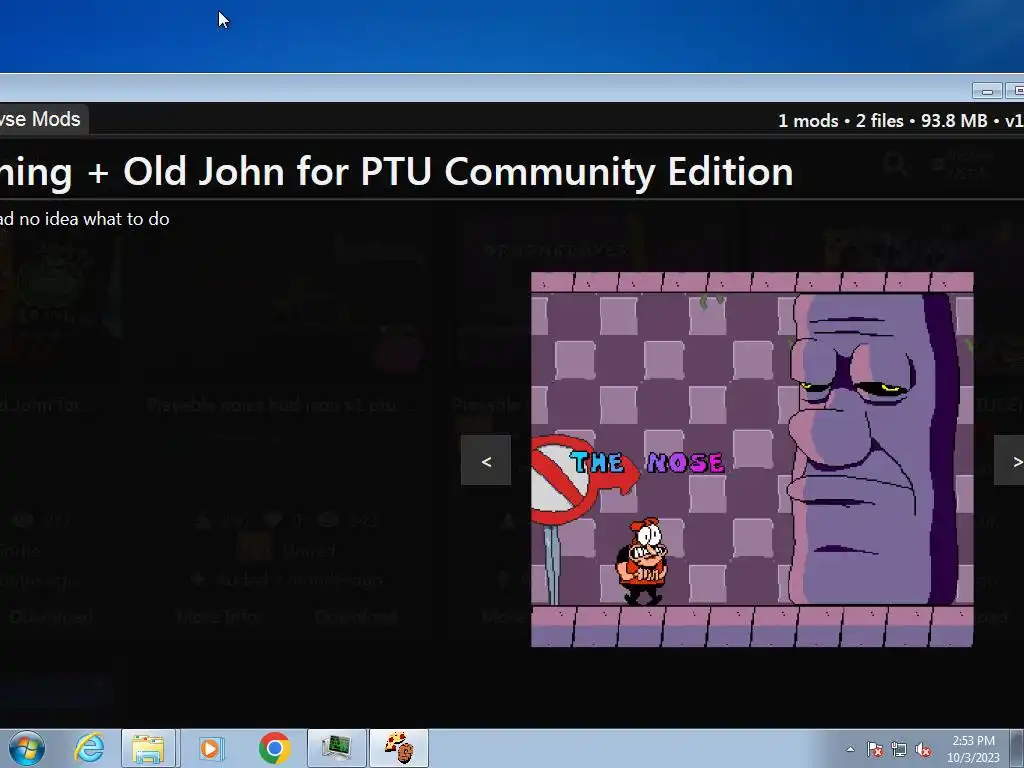Advance to the next preview image with the > arrow
1024x768 pixels.
(x=1010, y=460)
